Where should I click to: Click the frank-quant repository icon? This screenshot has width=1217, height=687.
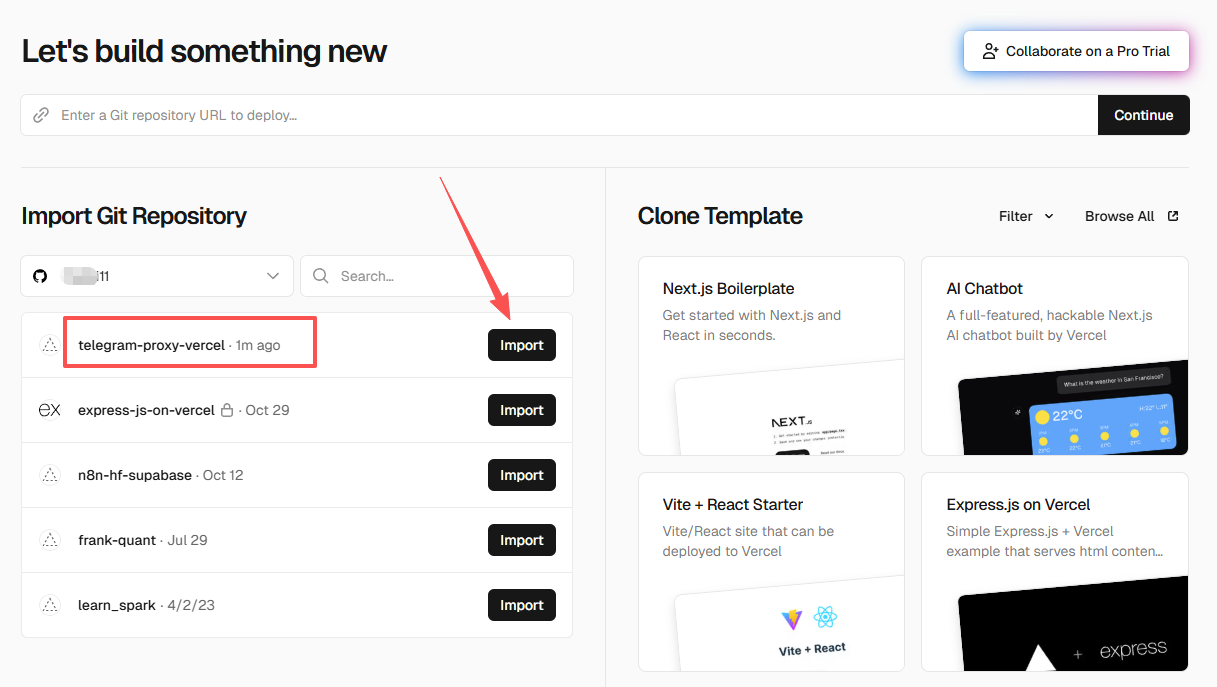pyautogui.click(x=49, y=540)
